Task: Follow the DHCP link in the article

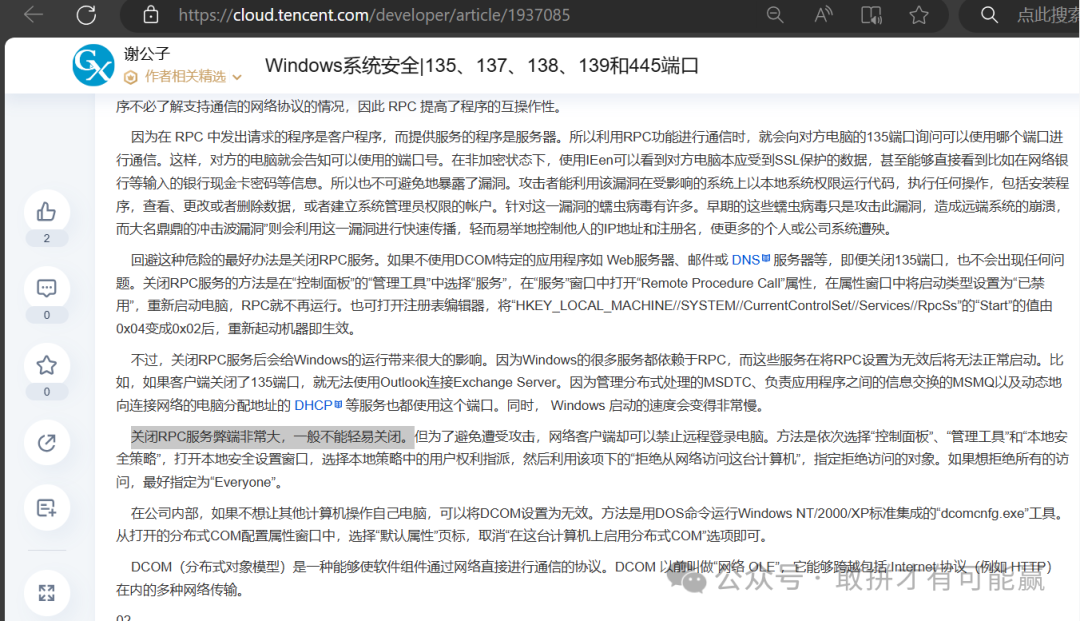Action: [x=312, y=405]
